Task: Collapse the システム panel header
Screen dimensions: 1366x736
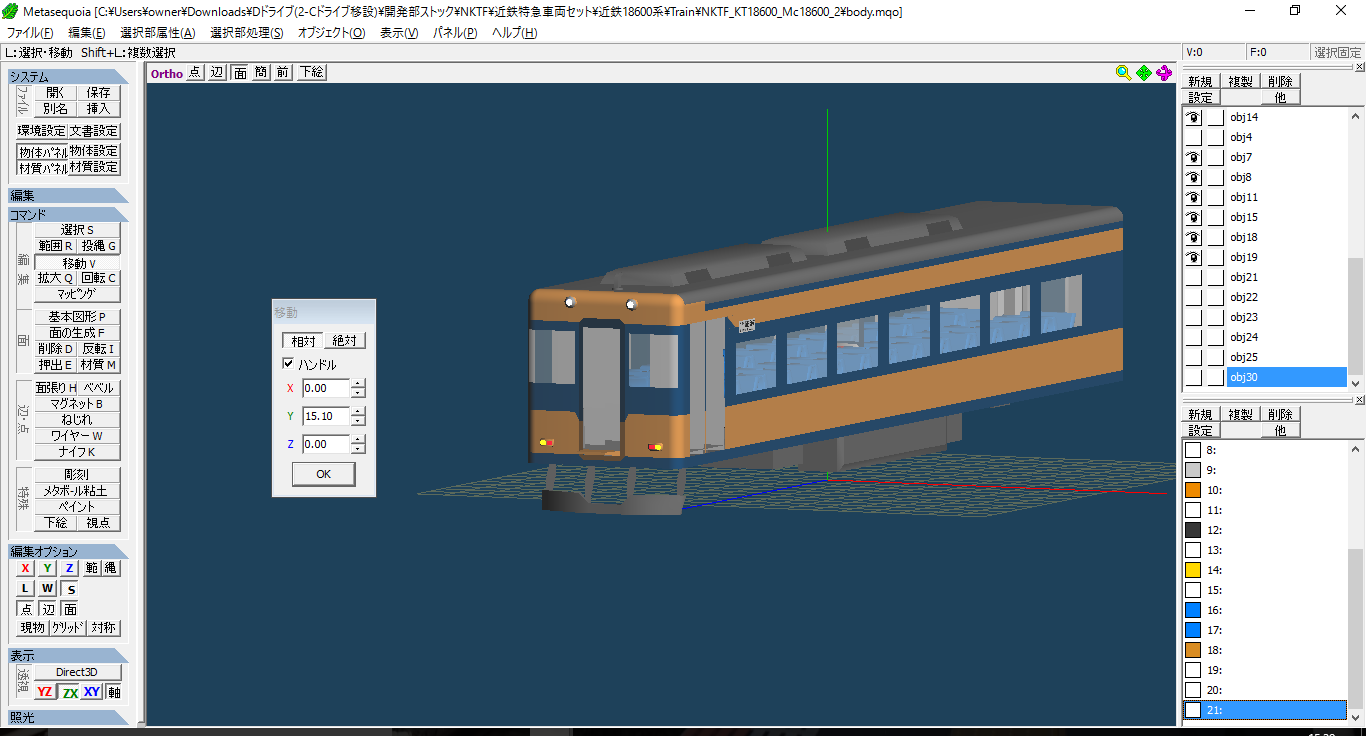Action: [x=68, y=77]
